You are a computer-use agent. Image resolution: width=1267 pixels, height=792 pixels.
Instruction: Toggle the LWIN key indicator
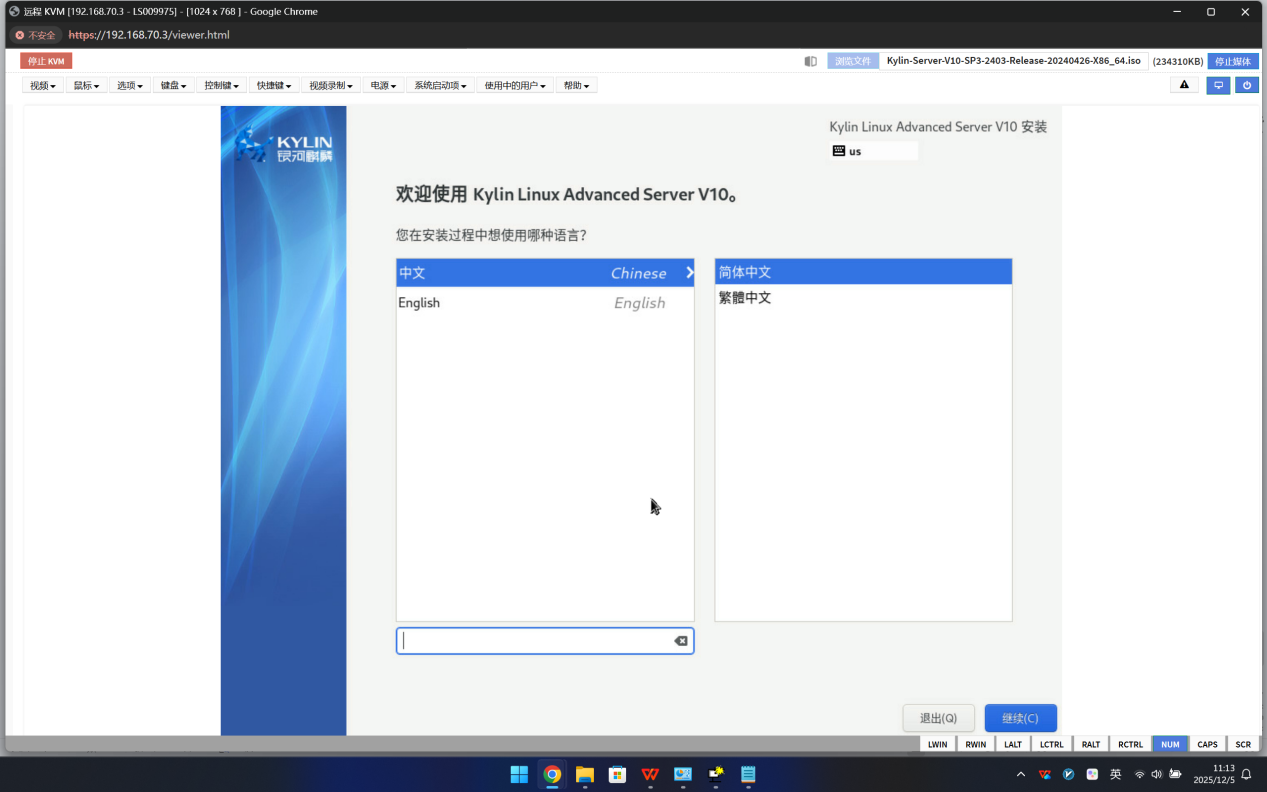[x=937, y=744]
